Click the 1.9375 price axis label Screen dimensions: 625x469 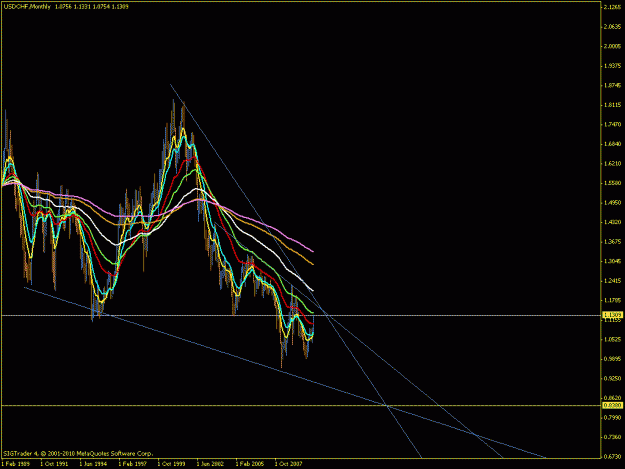[x=613, y=66]
